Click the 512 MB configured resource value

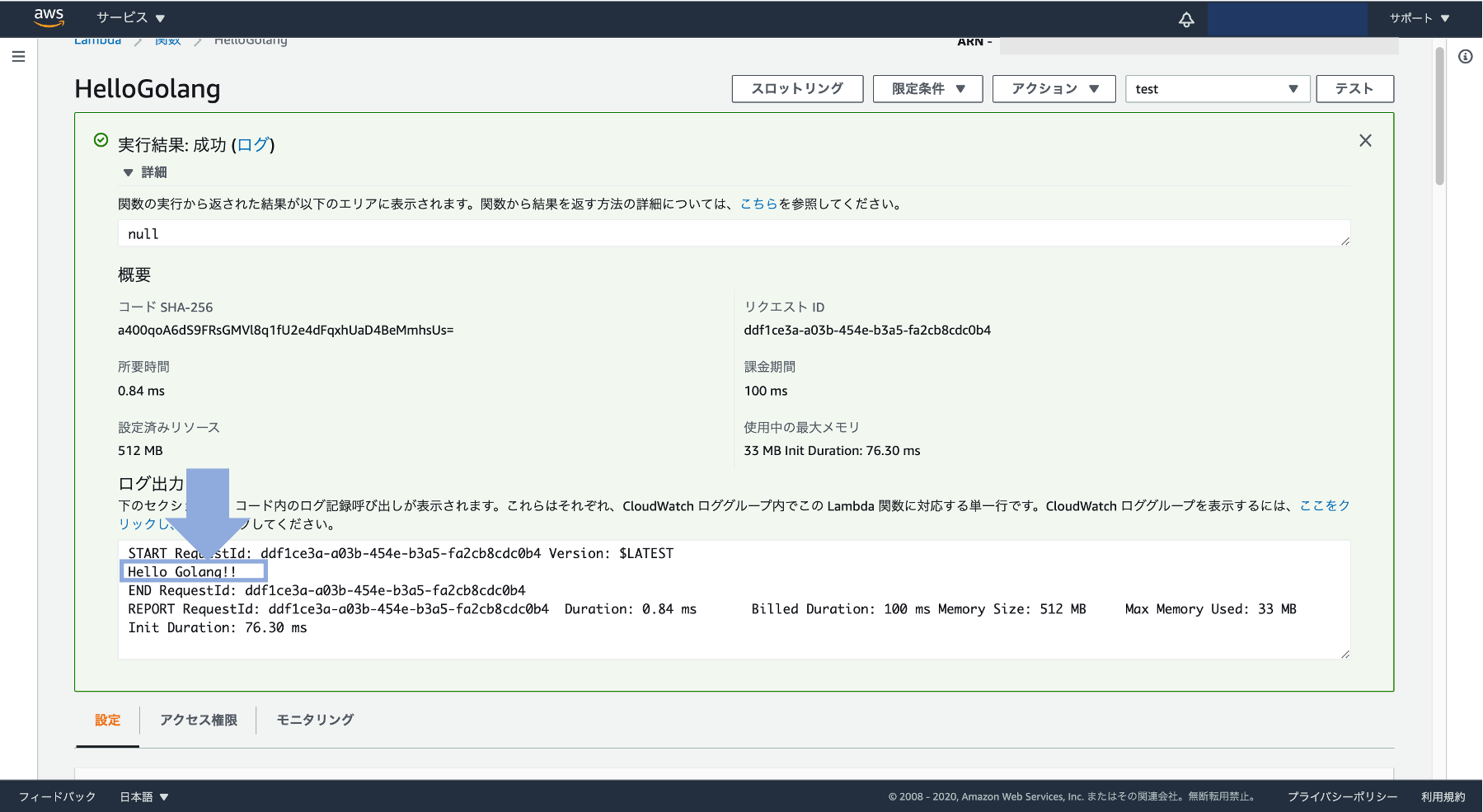click(140, 451)
